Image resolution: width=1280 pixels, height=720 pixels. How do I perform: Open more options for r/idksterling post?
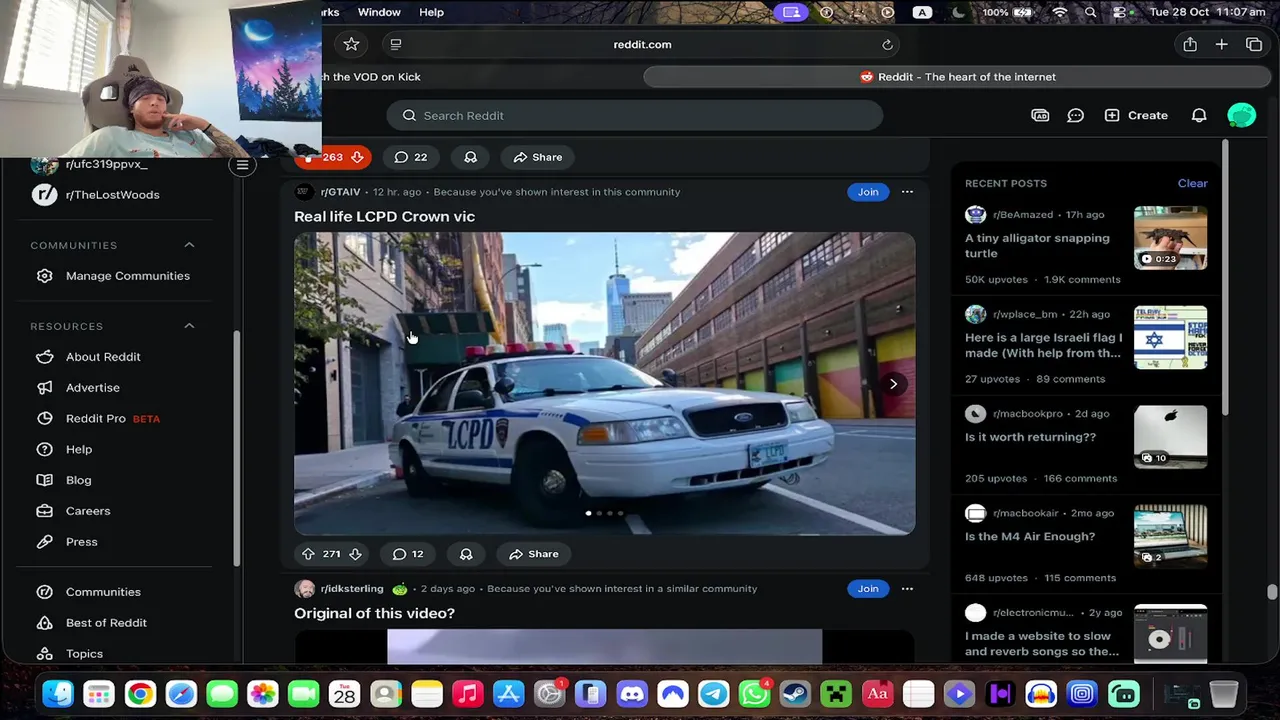[x=907, y=589]
